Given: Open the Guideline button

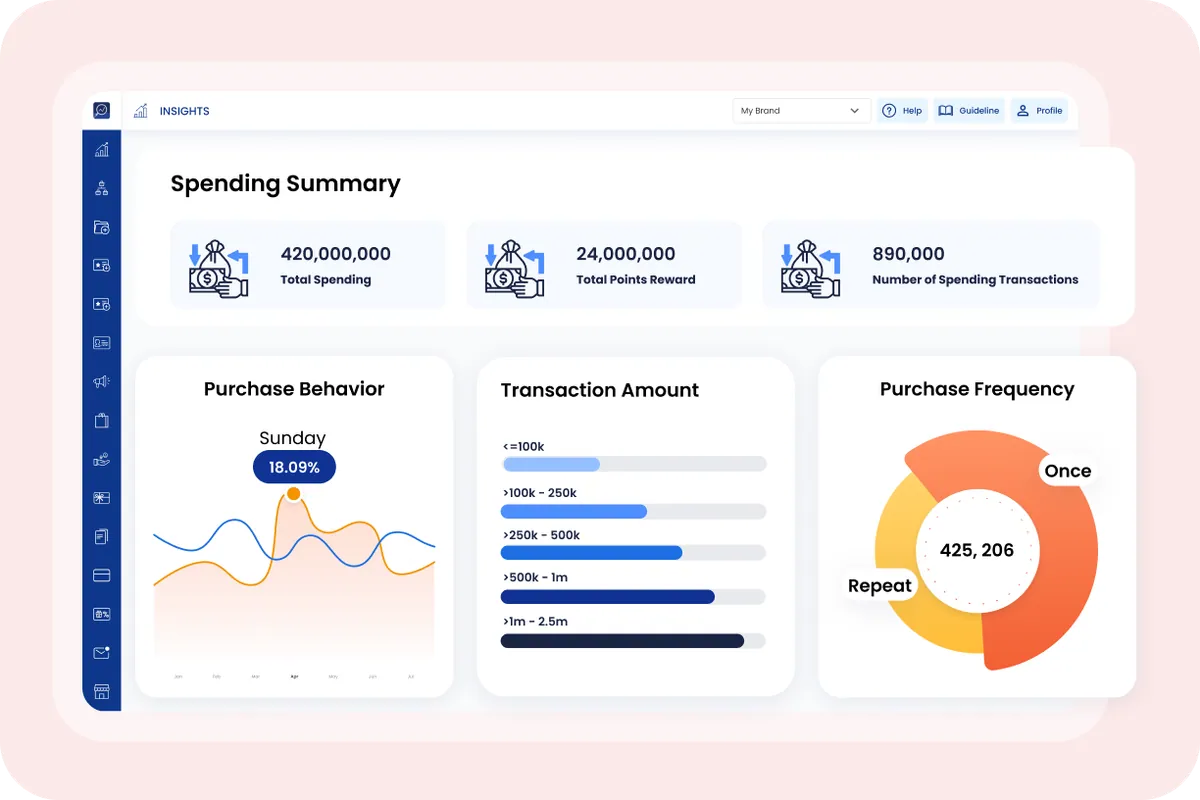Looking at the screenshot, I should tap(969, 111).
